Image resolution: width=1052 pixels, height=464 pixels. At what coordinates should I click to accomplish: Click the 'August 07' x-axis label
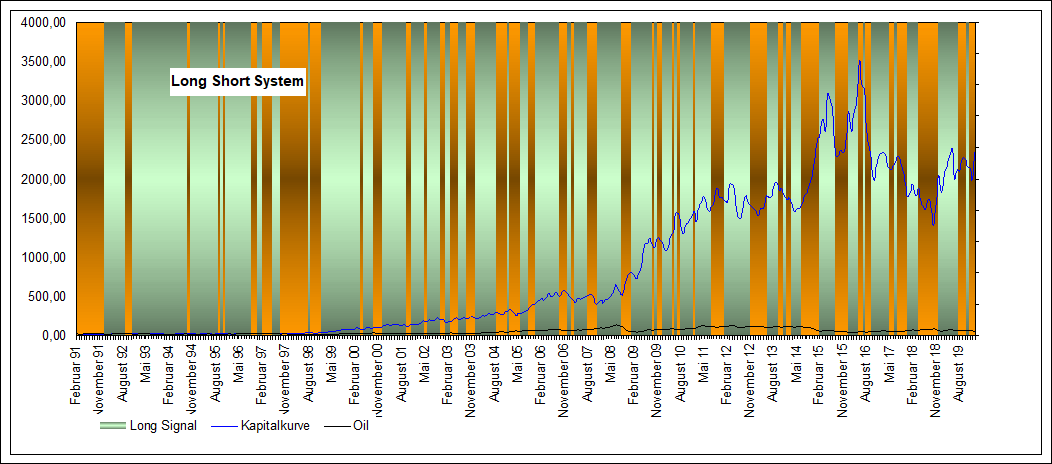586,373
